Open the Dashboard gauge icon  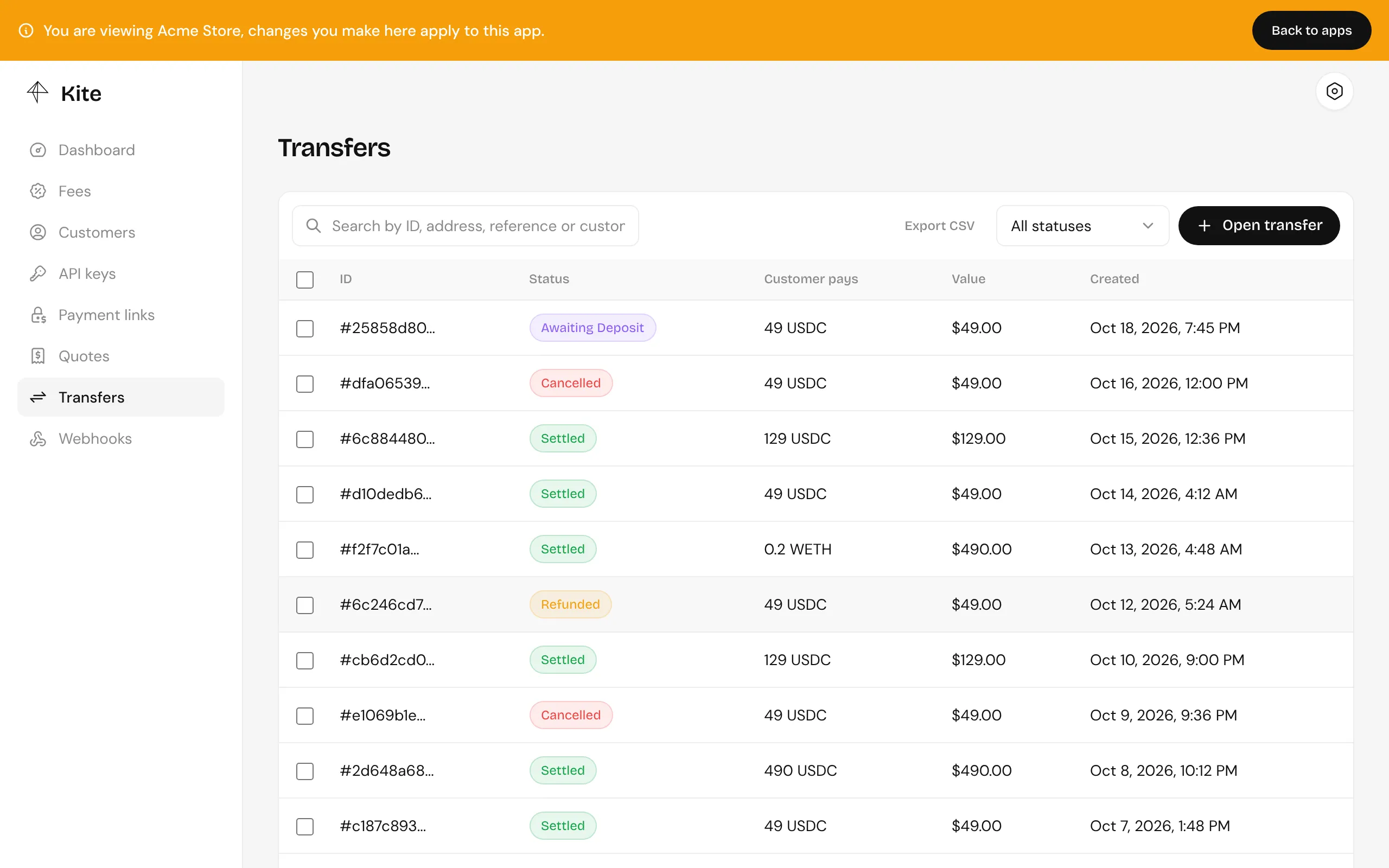[38, 150]
